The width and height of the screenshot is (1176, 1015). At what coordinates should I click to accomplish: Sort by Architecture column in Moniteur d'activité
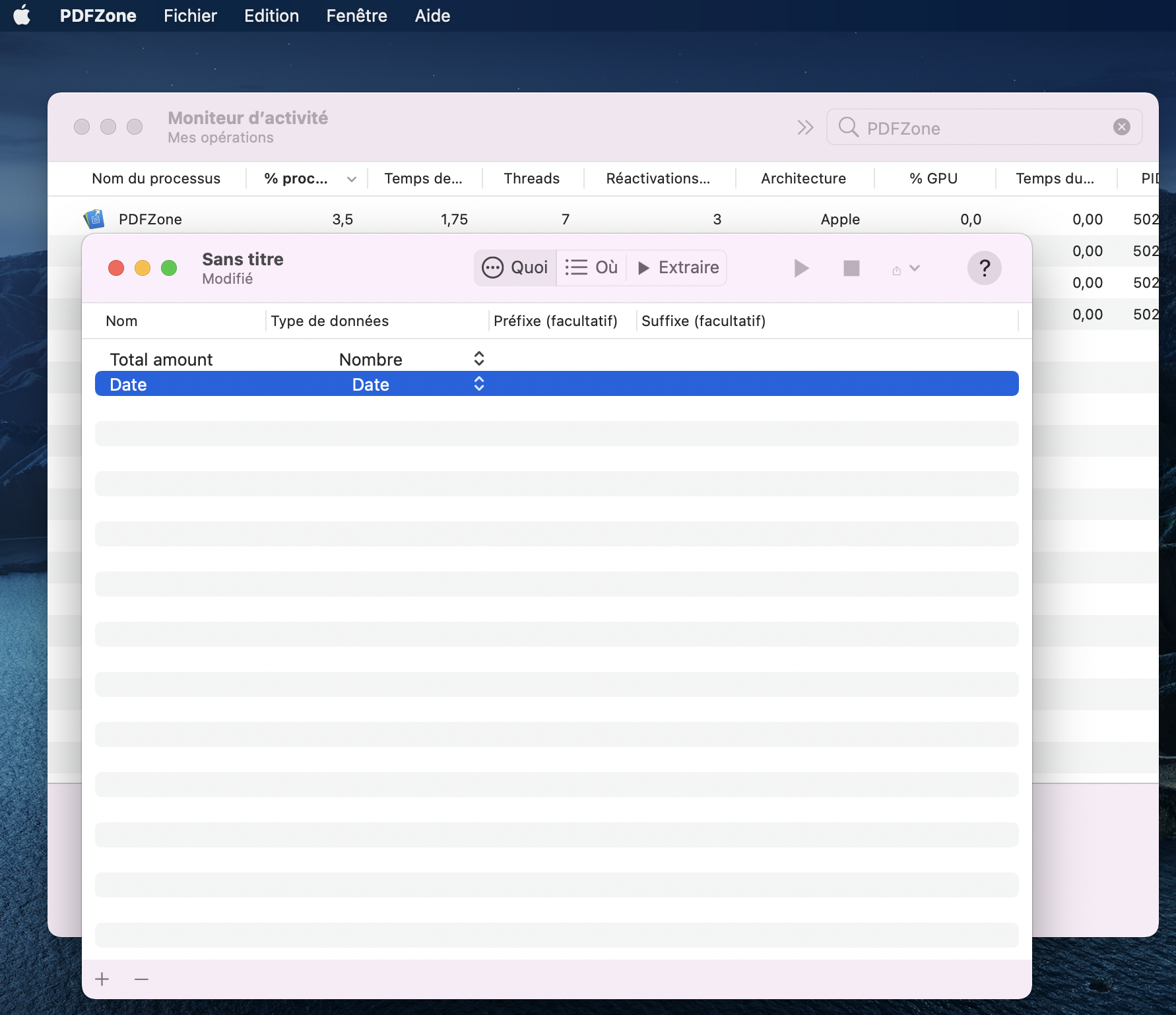tap(804, 178)
